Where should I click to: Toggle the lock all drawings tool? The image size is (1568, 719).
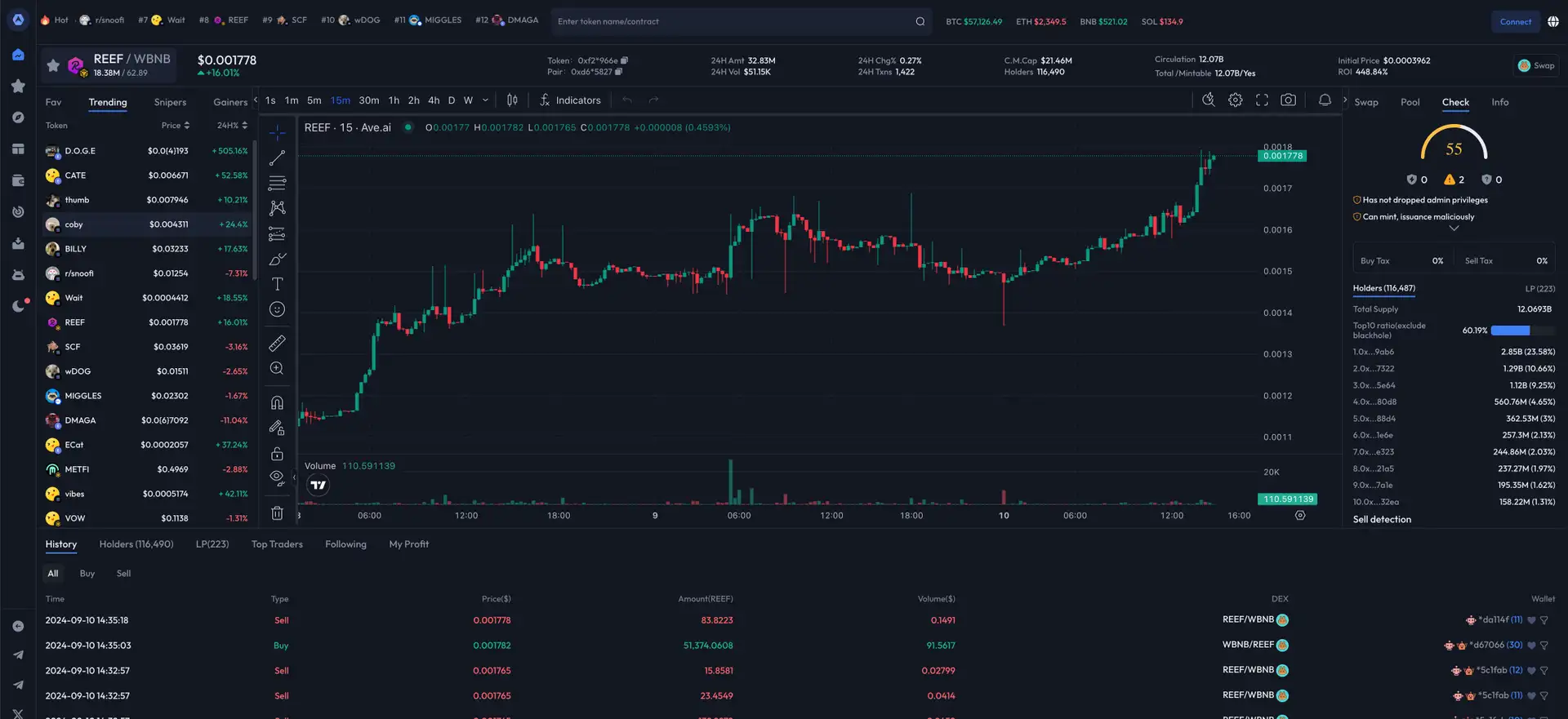tap(277, 454)
